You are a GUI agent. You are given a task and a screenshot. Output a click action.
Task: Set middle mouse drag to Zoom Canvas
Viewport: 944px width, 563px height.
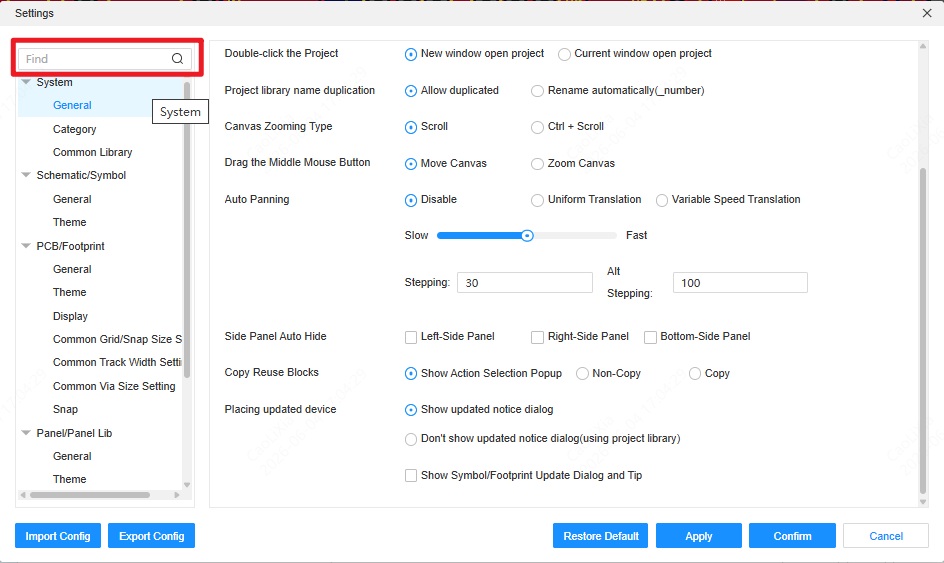pos(537,164)
